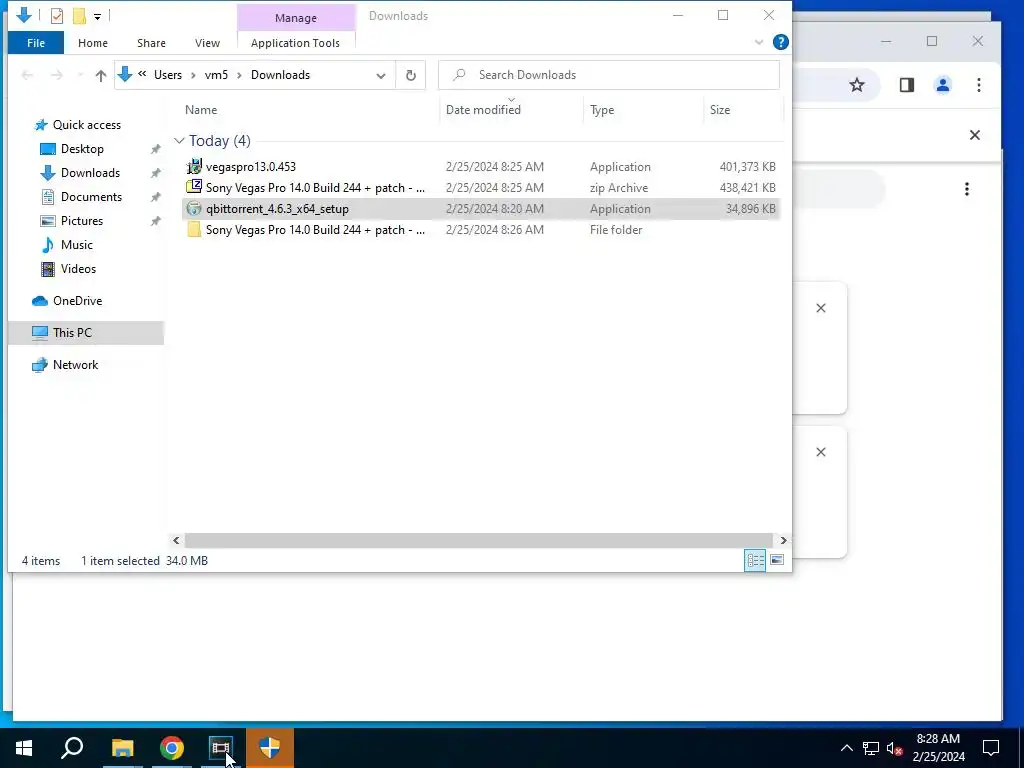Open Music in the navigation pane
Screen dimensions: 1024x768
tap(76, 245)
